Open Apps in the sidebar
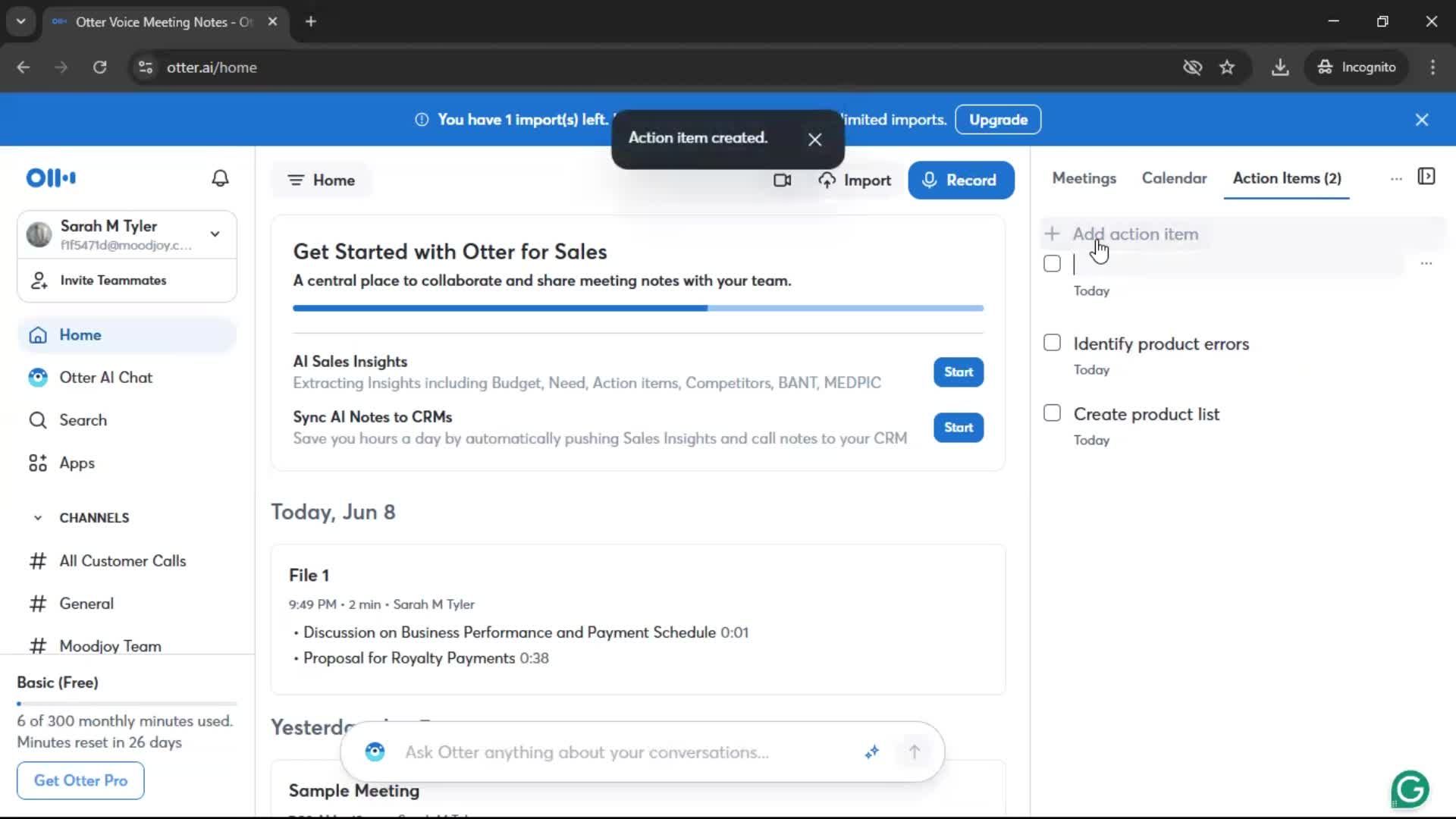1456x819 pixels. [x=127, y=463]
